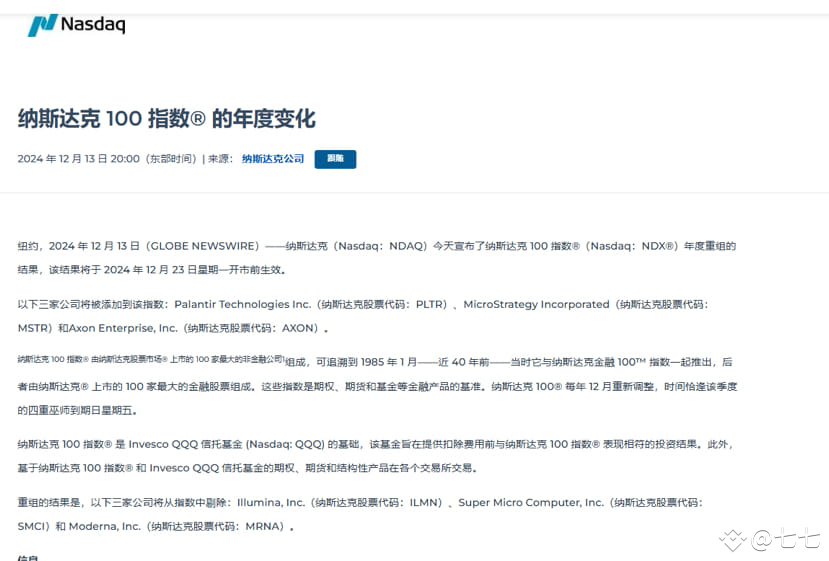Click the date text 2024 年 12 月 13 日 20:00
829x561 pixels.
(79, 159)
